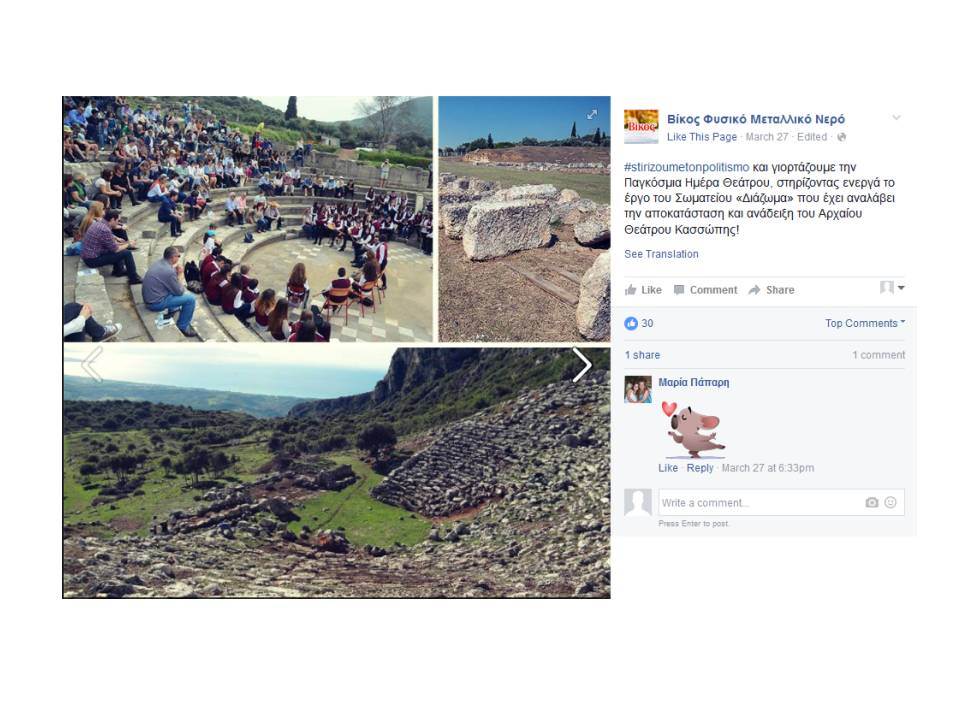
Task: Reply to Μαρία Πάπαρη's comment
Action: (700, 468)
